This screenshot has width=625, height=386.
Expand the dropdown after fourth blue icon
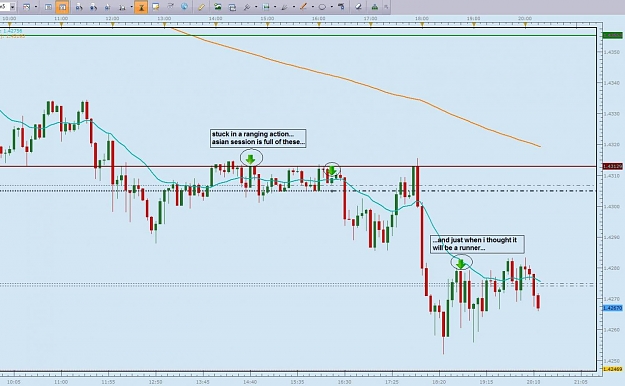(x=132, y=7)
